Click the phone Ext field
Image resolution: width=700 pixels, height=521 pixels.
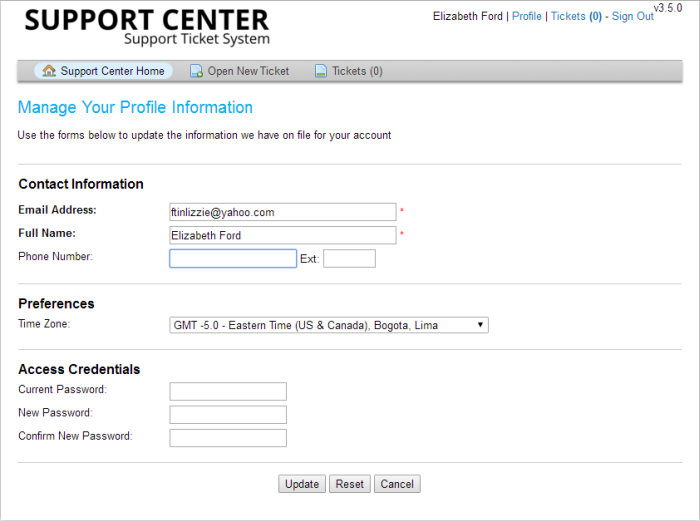coord(349,258)
